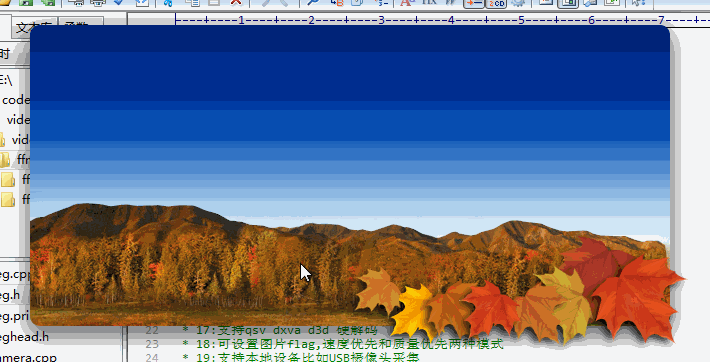Expand the code folder in file tree
This screenshot has width=710, height=362.
pos(16,100)
